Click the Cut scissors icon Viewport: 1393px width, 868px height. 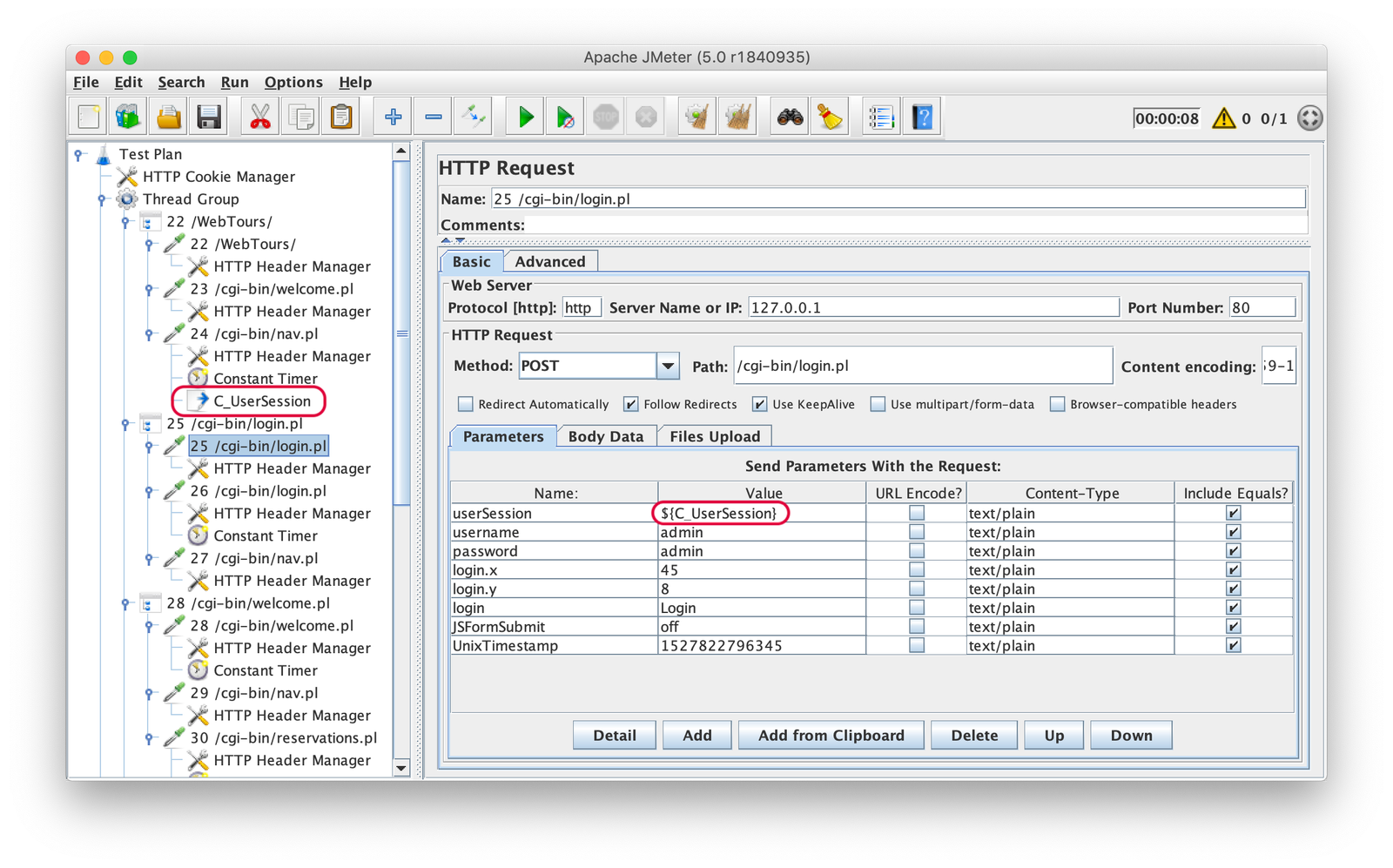coord(259,117)
